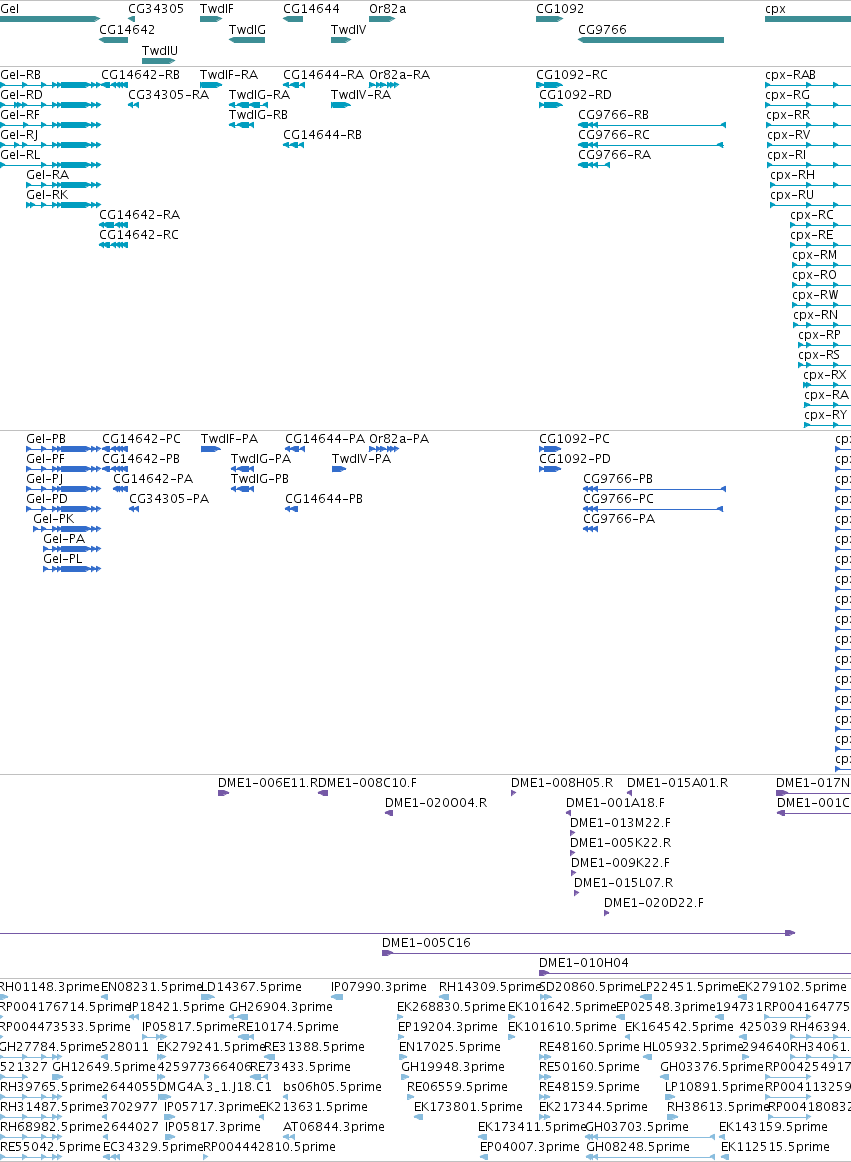The height and width of the screenshot is (1162, 851).
Task: Open the TwdlU gene label
Action: (x=160, y=50)
